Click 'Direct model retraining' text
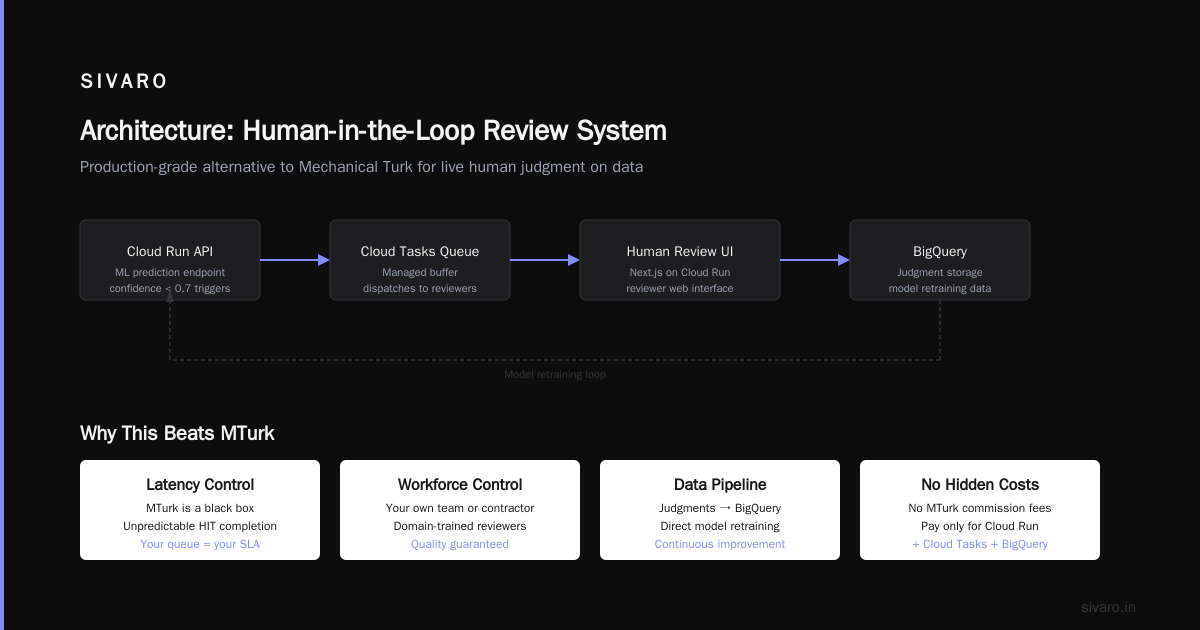 [x=720, y=527]
